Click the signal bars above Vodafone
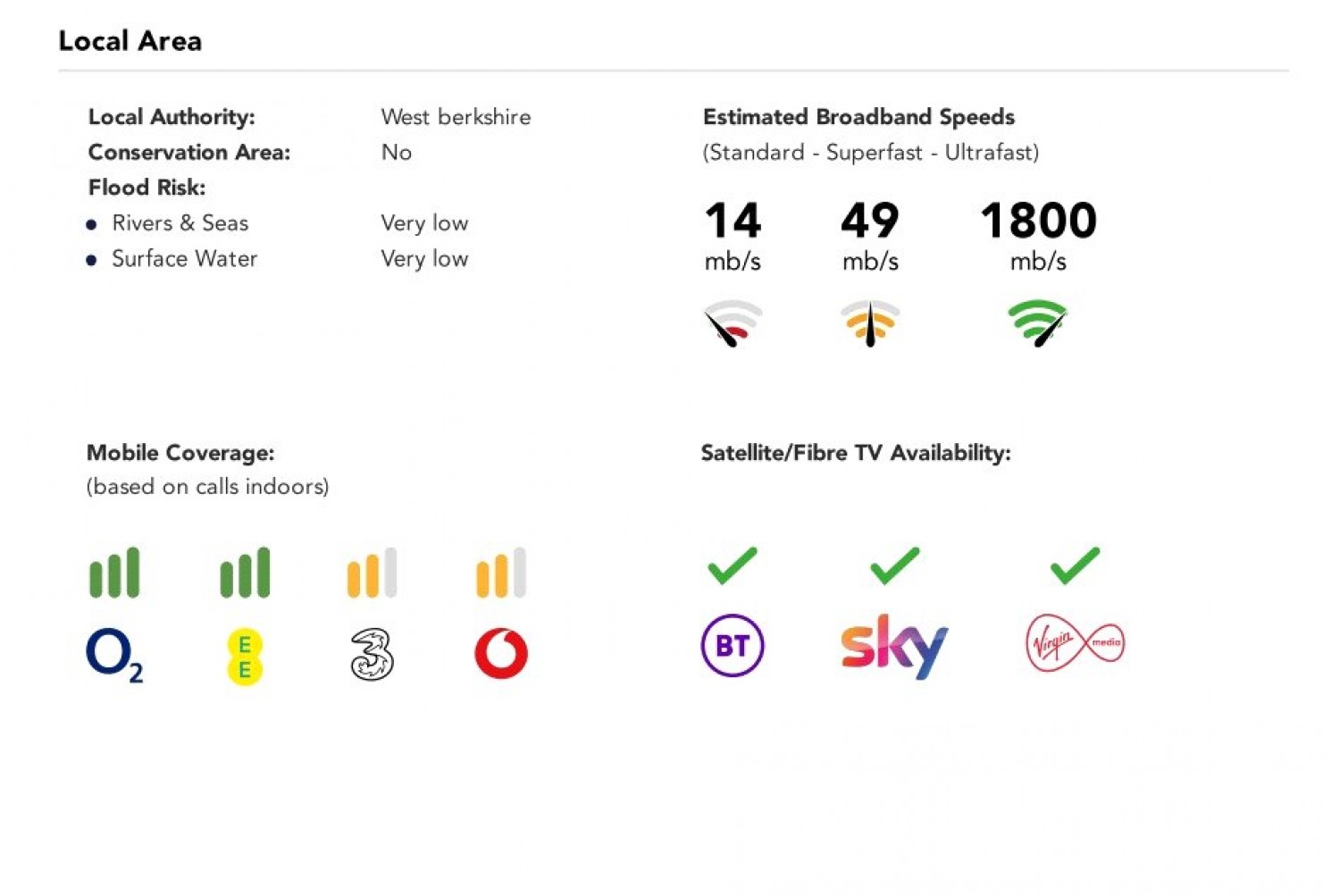Viewport: 1340px width, 896px height. [x=501, y=573]
